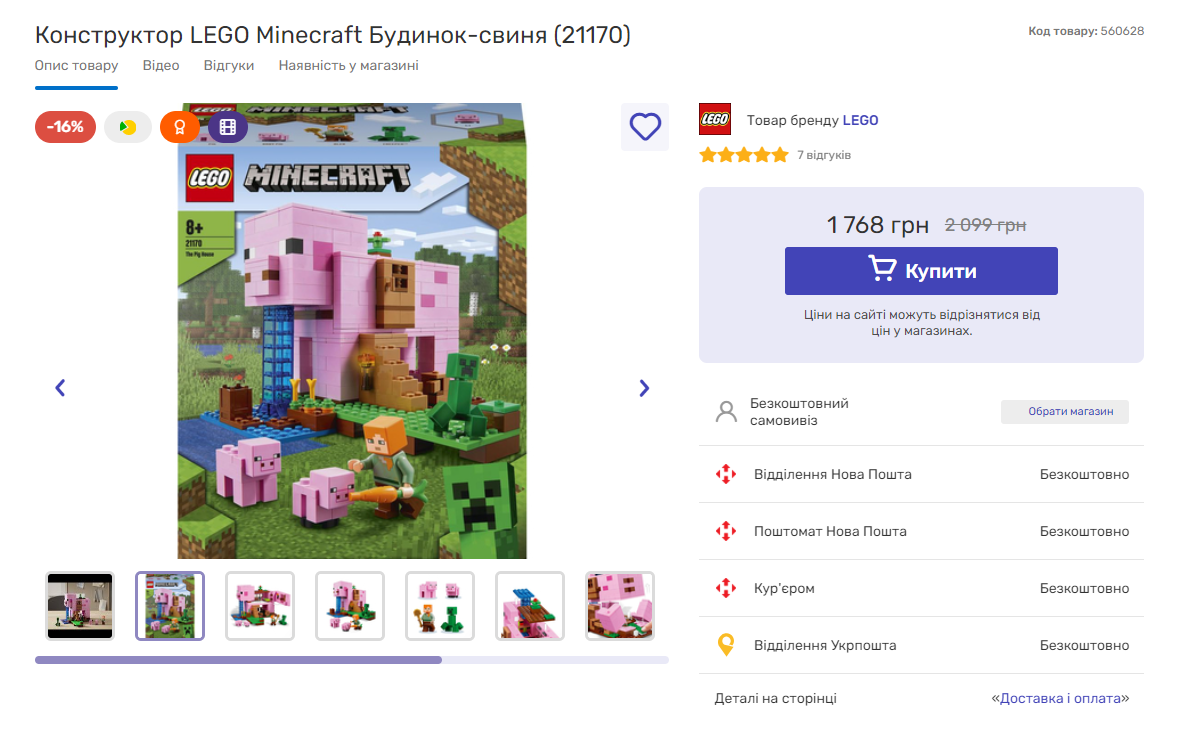This screenshot has height=741, width=1195.
Task: Open the five-star rating reviews
Action: pos(744,155)
